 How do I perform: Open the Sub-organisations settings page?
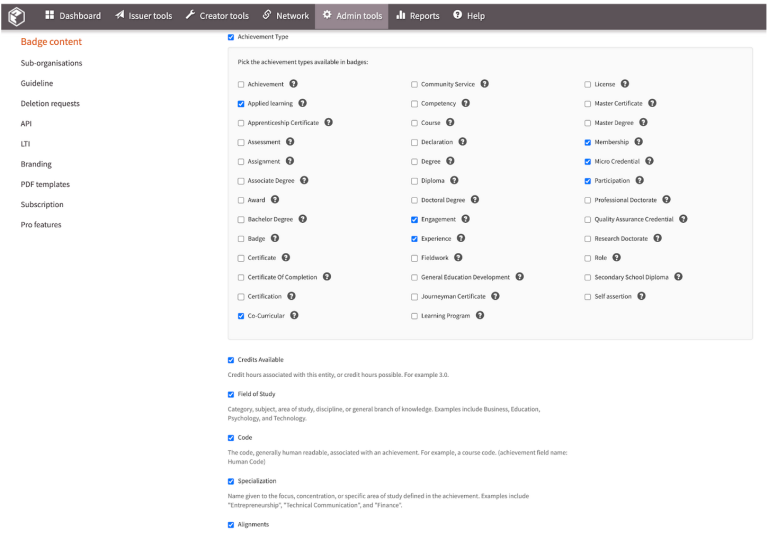tap(51, 63)
